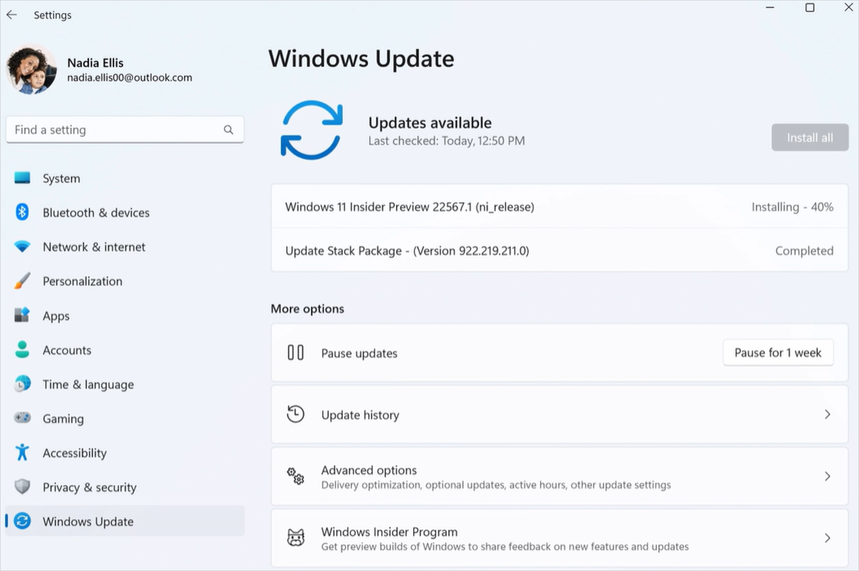Click the Personalization paintbrush icon
The image size is (859, 571).
[x=22, y=281]
